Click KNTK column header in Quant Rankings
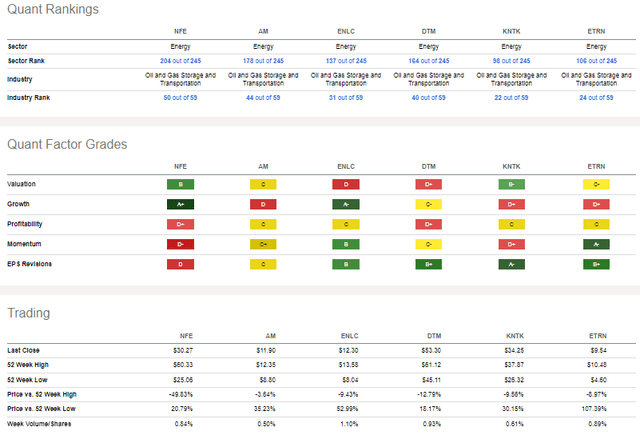640x439 pixels. pos(511,31)
